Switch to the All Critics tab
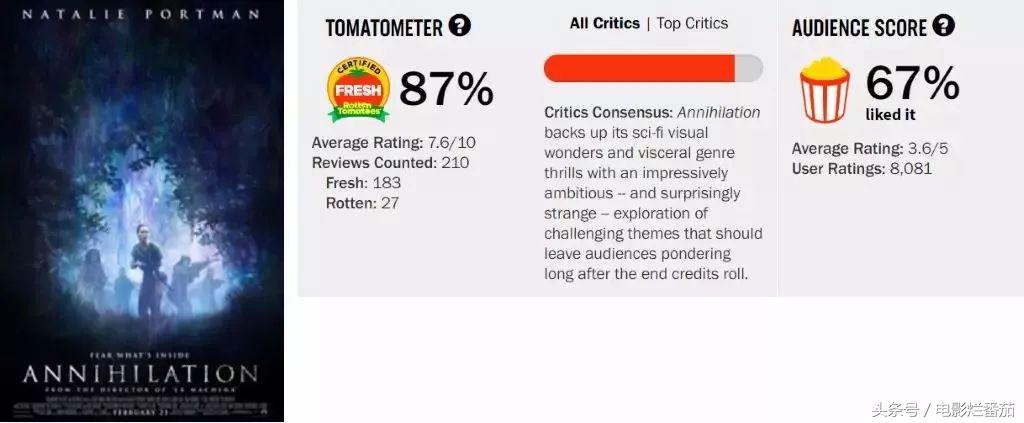This screenshot has width=1024, height=423. click(604, 23)
